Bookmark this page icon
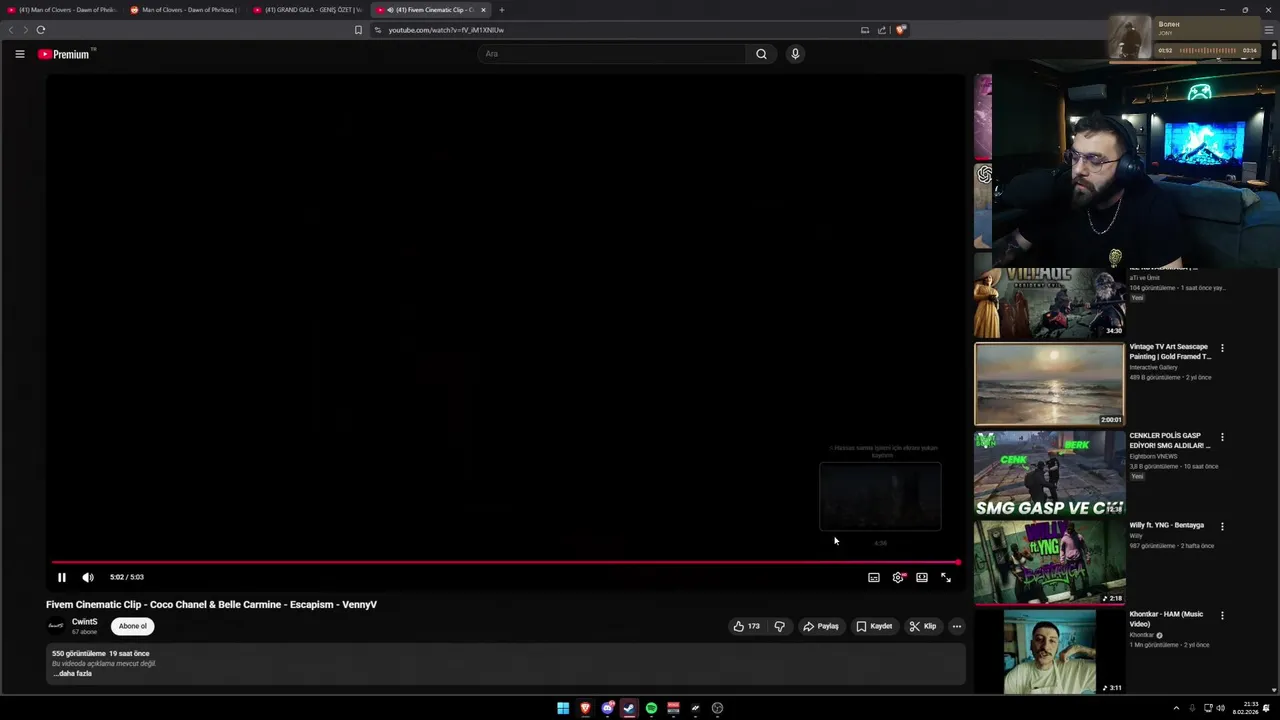1280x720 pixels. [x=358, y=30]
